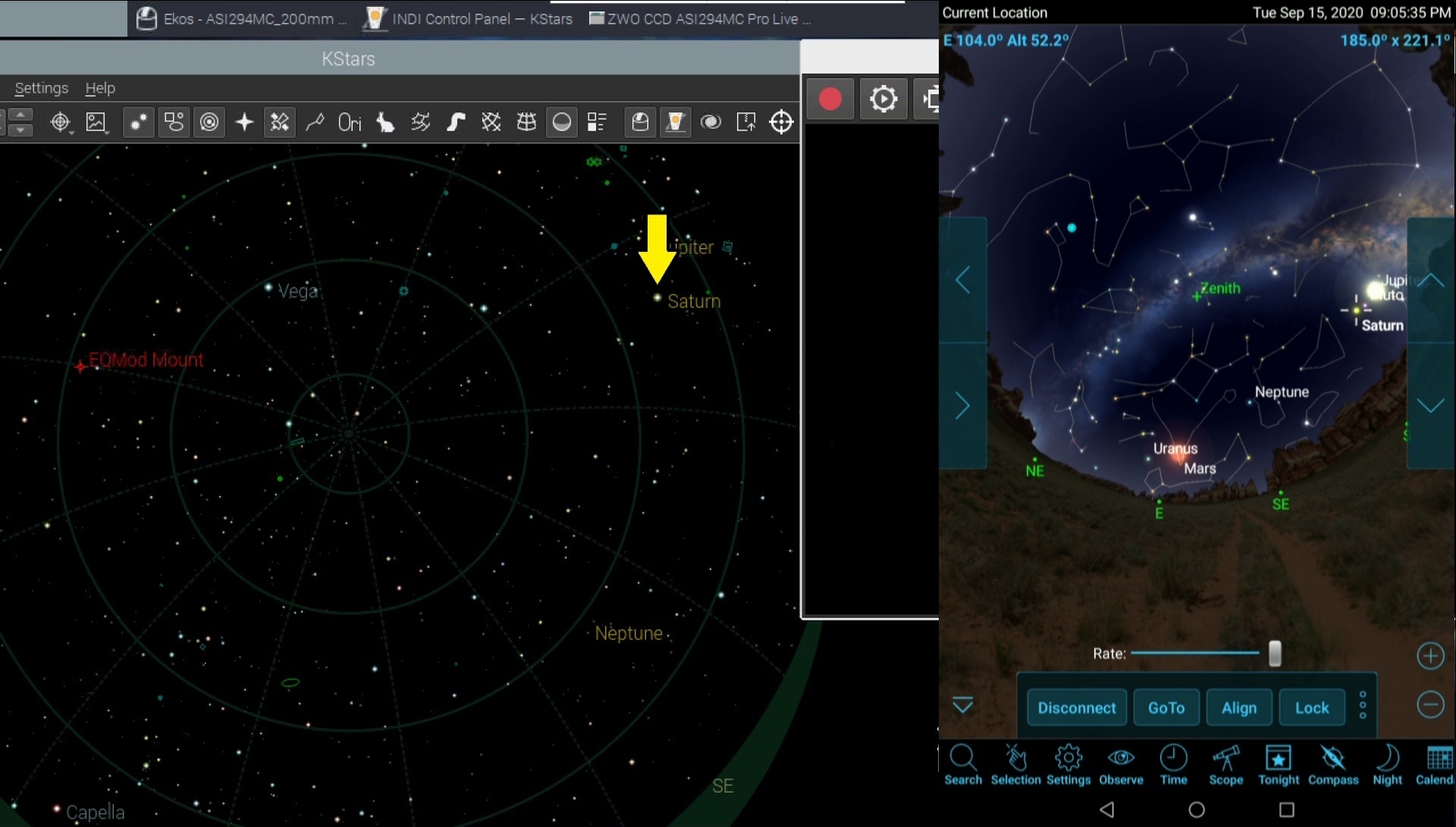1456x827 pixels.
Task: Toggle deep sky objects display
Action: pyautogui.click(x=174, y=122)
